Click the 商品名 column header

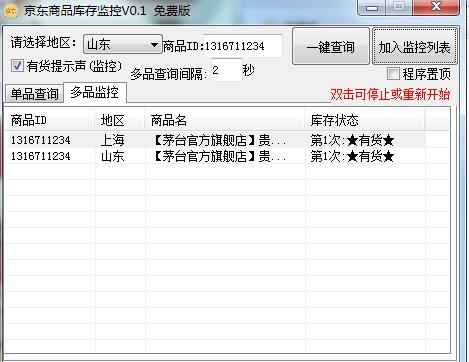(x=225, y=120)
